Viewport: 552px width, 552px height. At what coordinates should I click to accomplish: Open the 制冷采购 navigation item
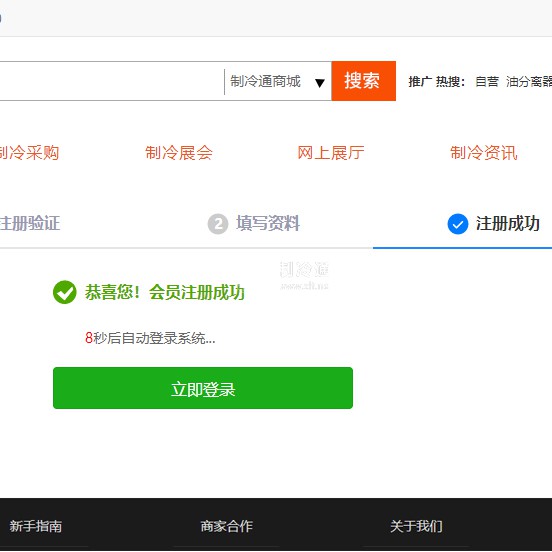tap(30, 153)
